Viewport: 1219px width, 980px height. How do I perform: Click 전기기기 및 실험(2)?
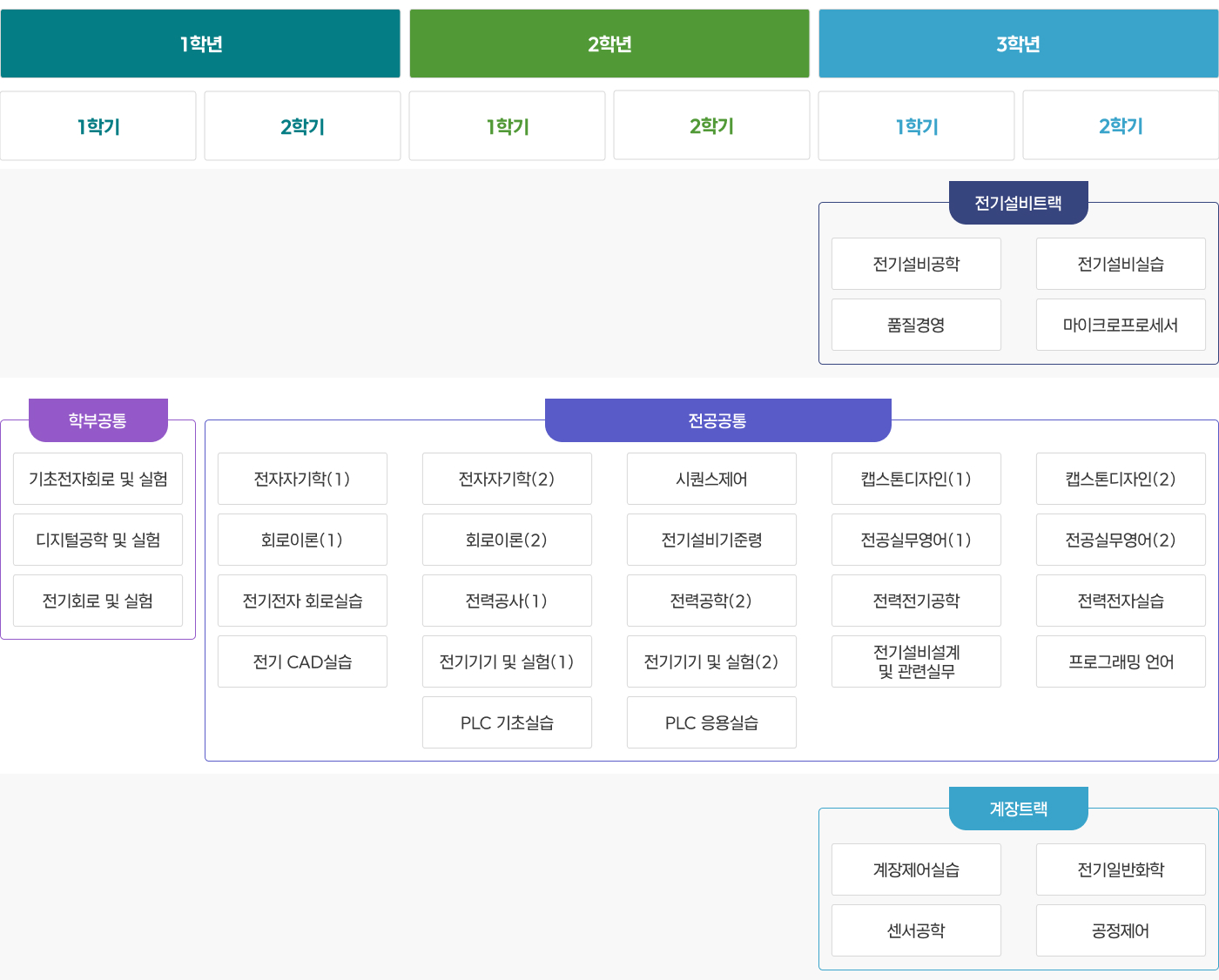(x=711, y=661)
